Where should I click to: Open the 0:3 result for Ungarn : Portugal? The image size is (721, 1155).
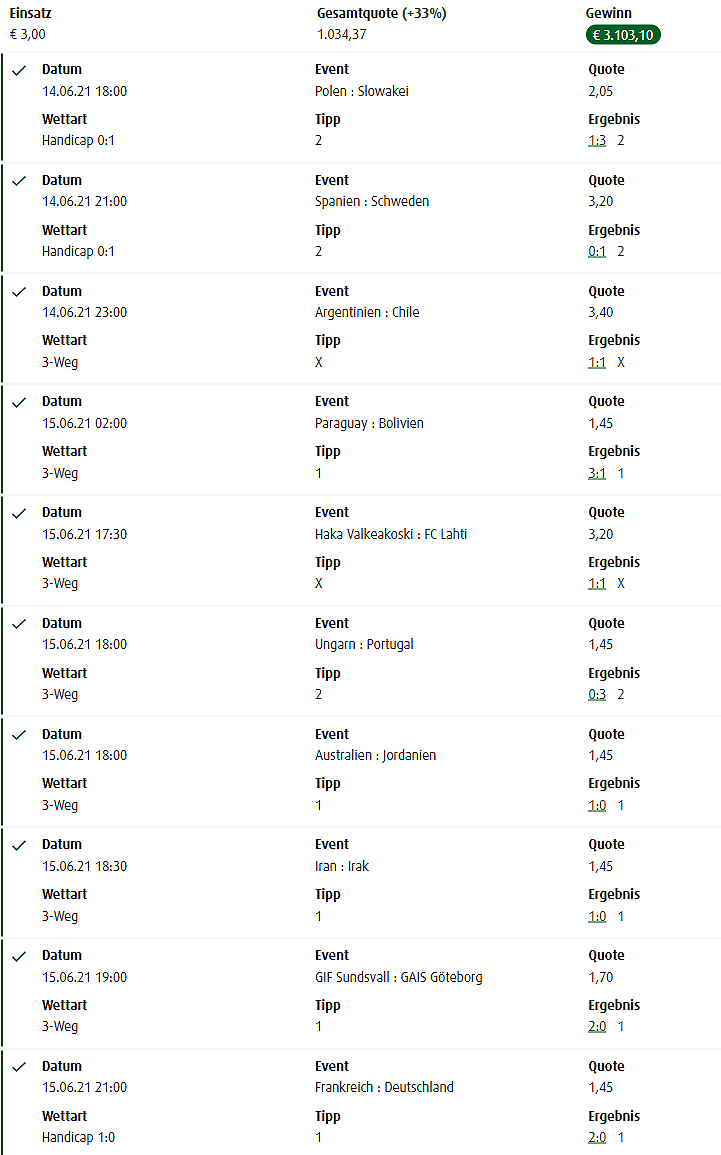coord(597,694)
